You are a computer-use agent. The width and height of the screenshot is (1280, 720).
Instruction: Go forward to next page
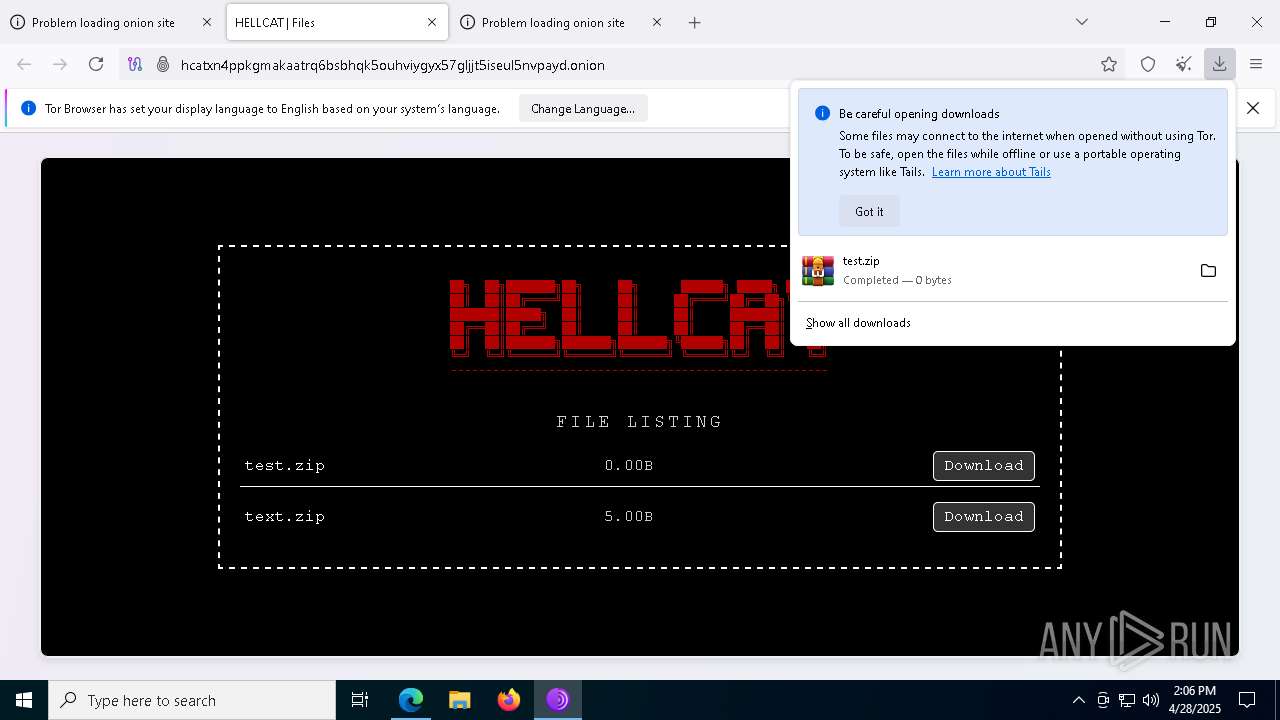click(60, 64)
